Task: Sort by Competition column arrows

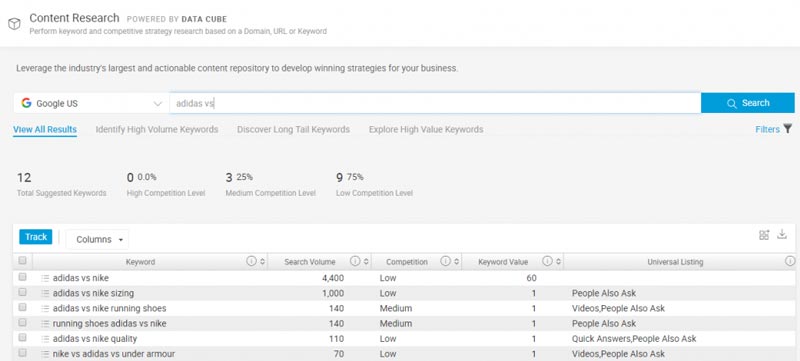Action: pos(457,262)
